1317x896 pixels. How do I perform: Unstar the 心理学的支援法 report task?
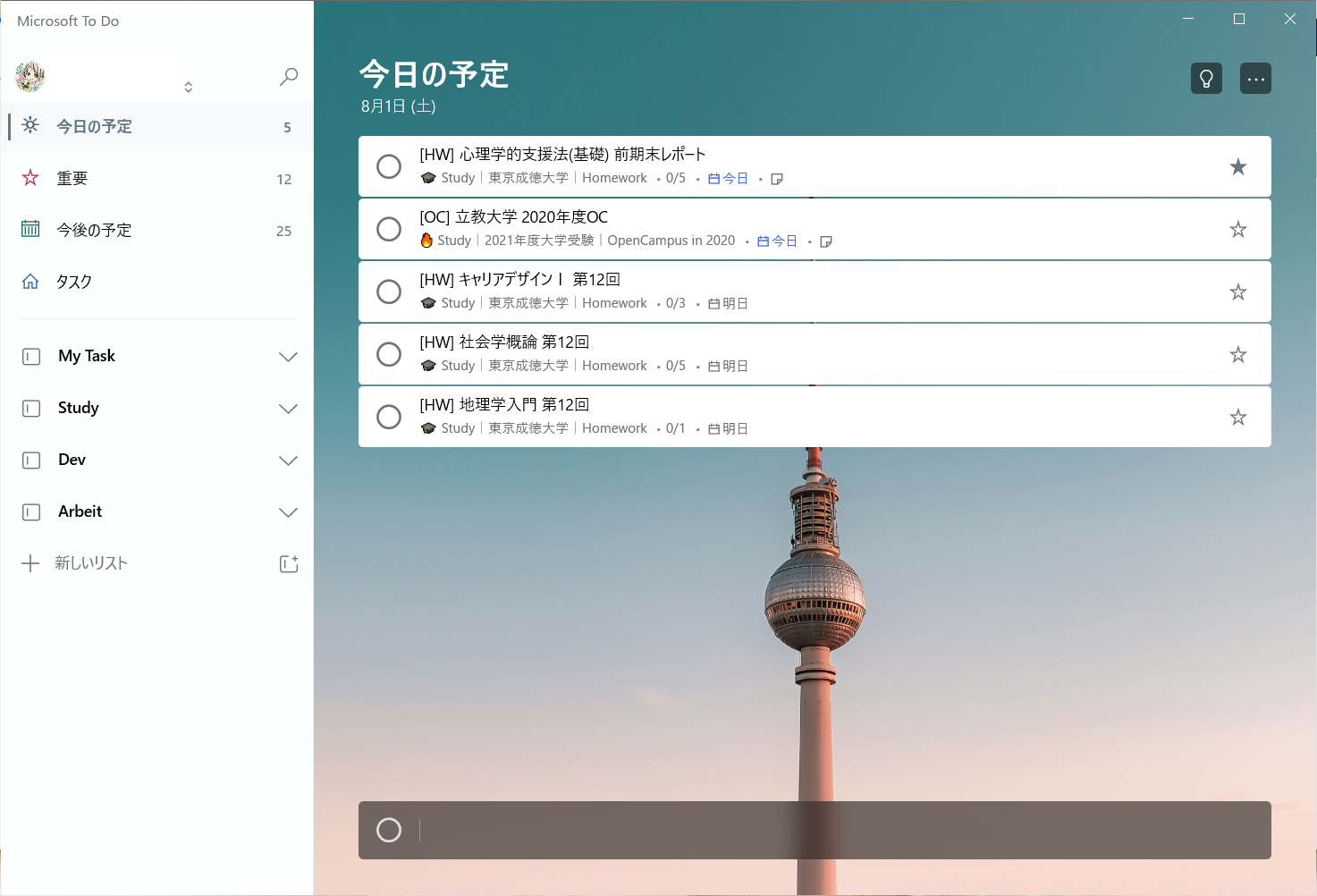(1237, 167)
